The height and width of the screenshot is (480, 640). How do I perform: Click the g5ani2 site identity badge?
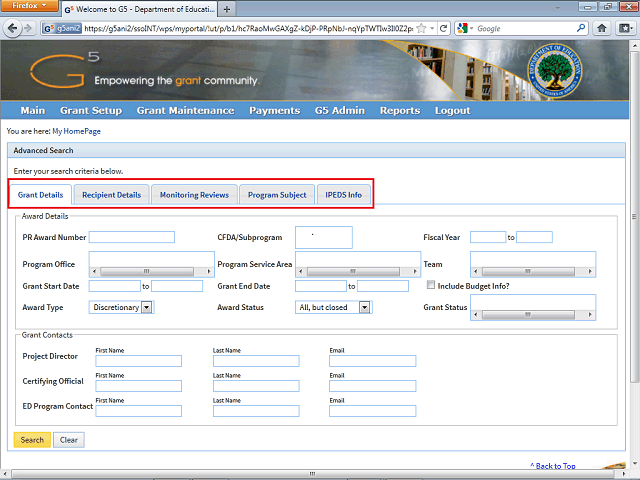coord(62,28)
